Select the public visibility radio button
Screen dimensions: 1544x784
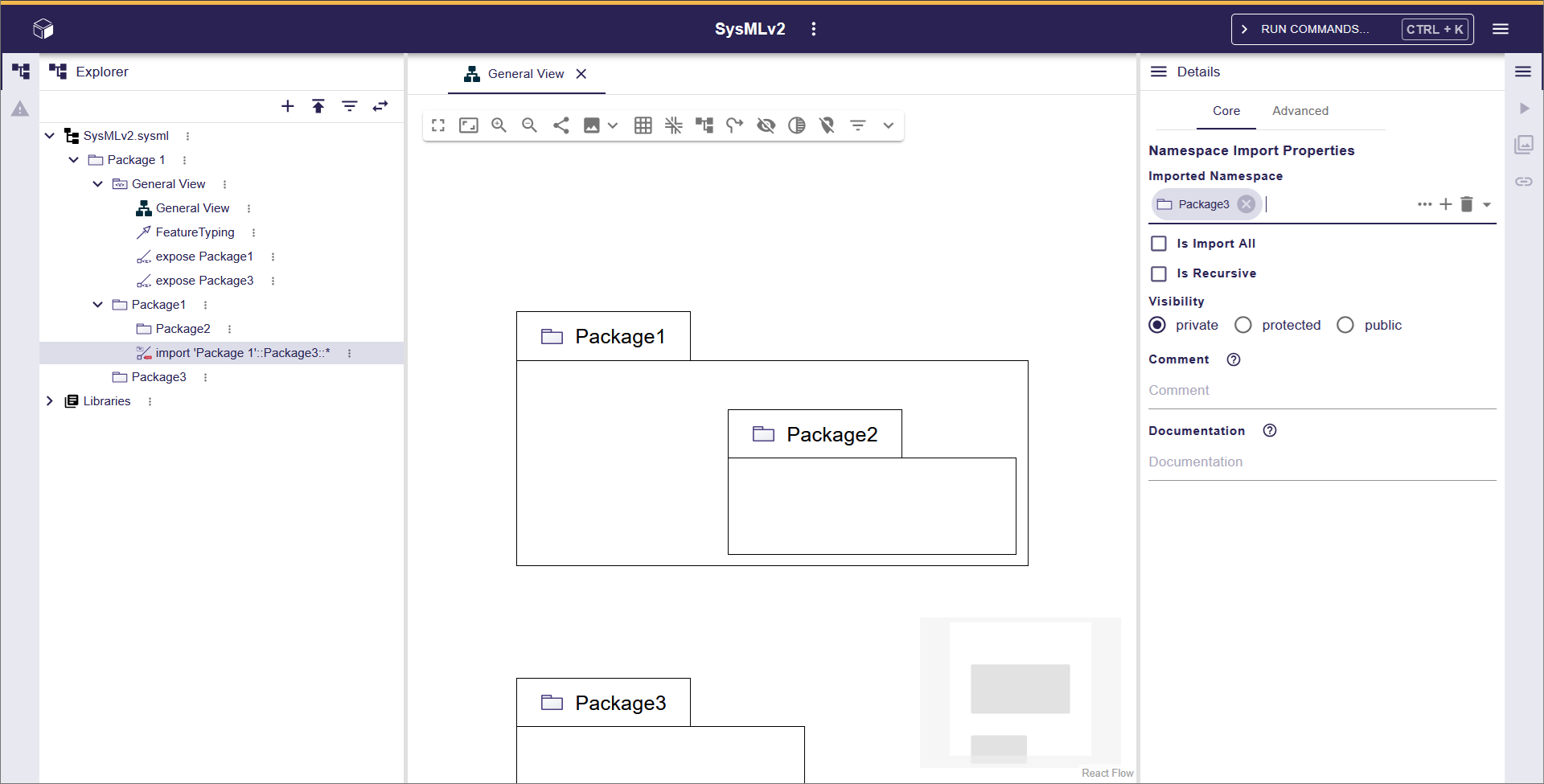[x=1345, y=325]
